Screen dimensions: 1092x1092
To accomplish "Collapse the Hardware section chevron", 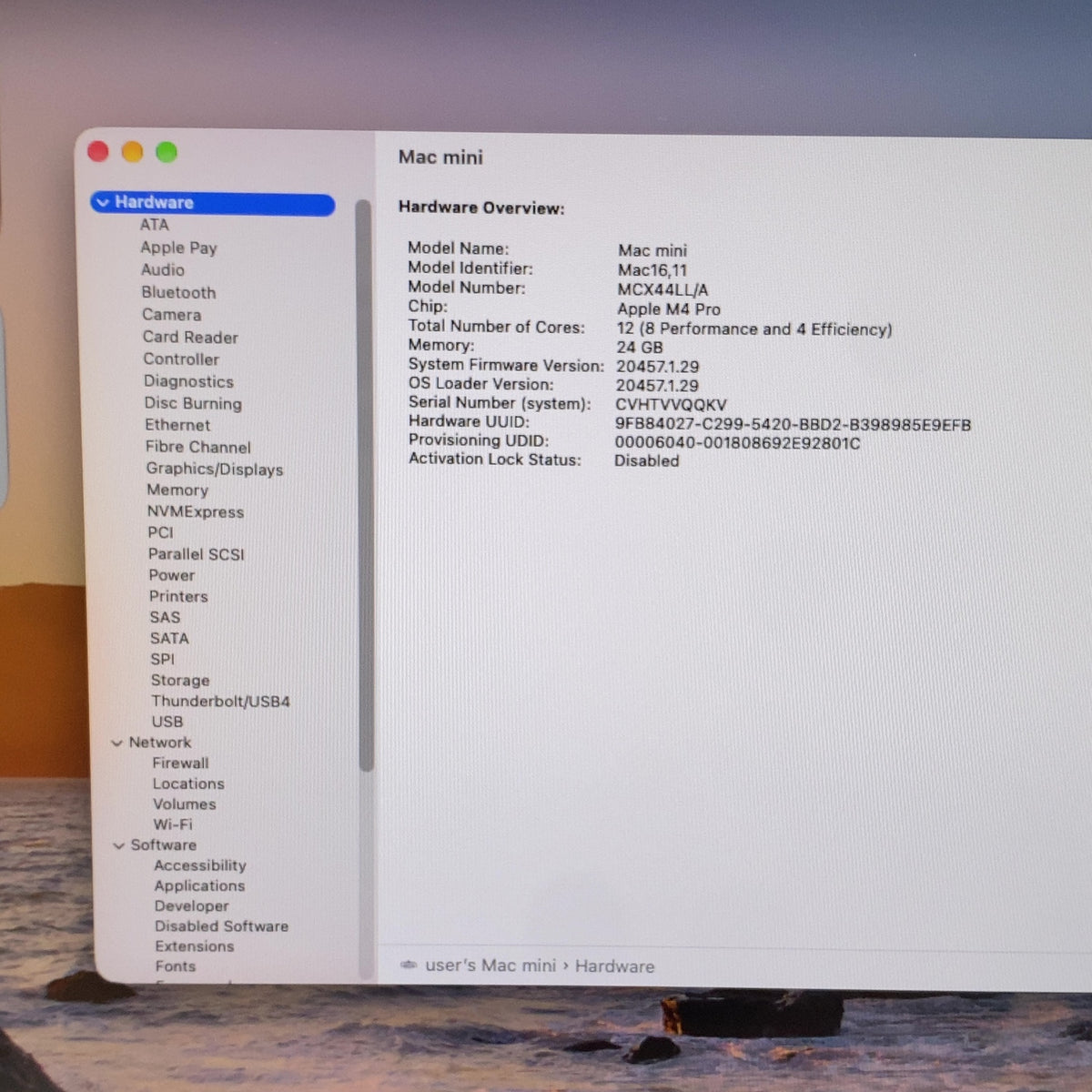I will 103,203.
